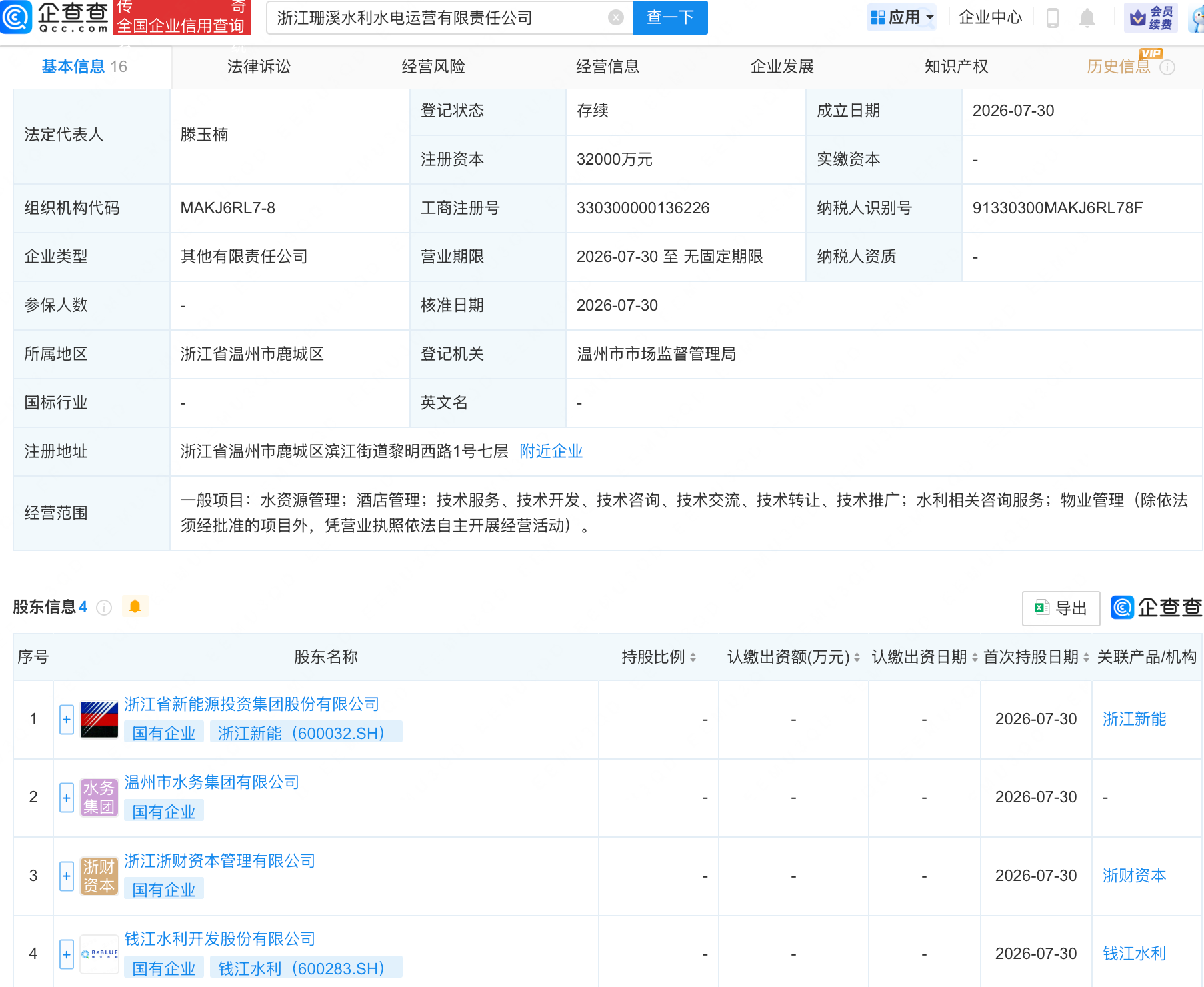Expand row for 钱江水利开发
This screenshot has width=1204, height=987.
(67, 954)
